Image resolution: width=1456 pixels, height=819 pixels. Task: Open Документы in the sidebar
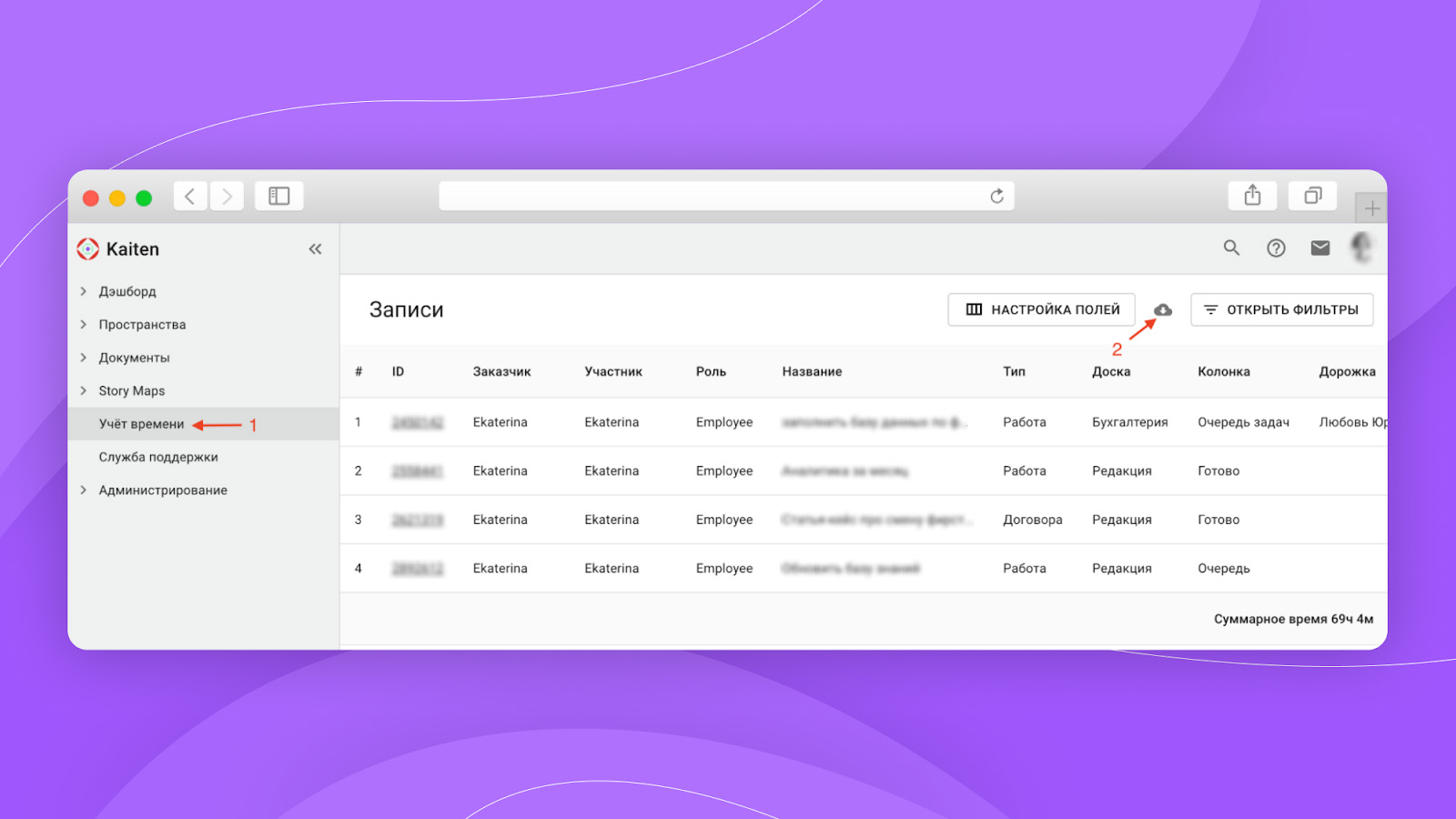click(134, 358)
